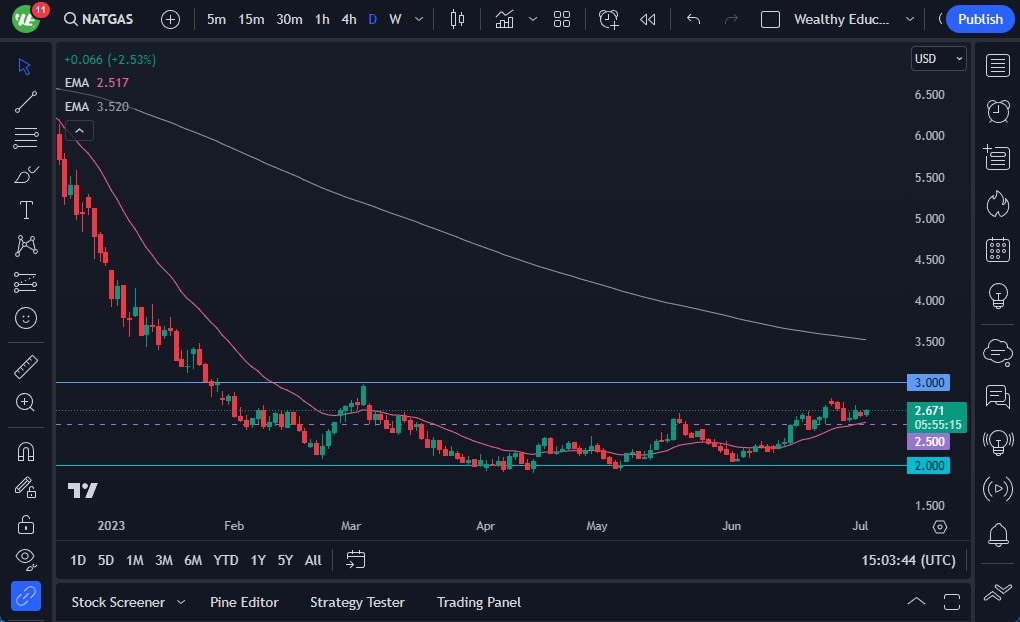
Task: Select the trend line drawing tool
Action: click(x=25, y=102)
